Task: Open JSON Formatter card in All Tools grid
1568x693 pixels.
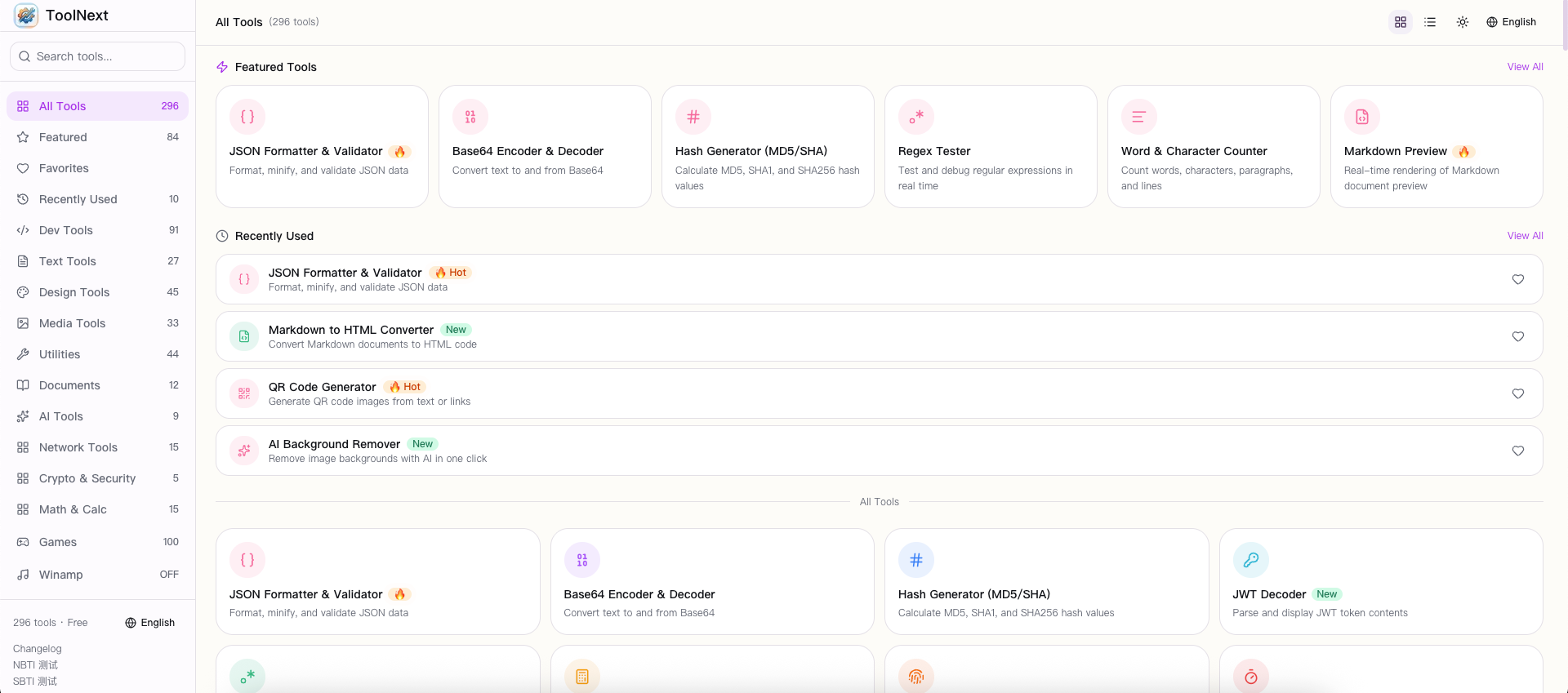Action: point(378,581)
